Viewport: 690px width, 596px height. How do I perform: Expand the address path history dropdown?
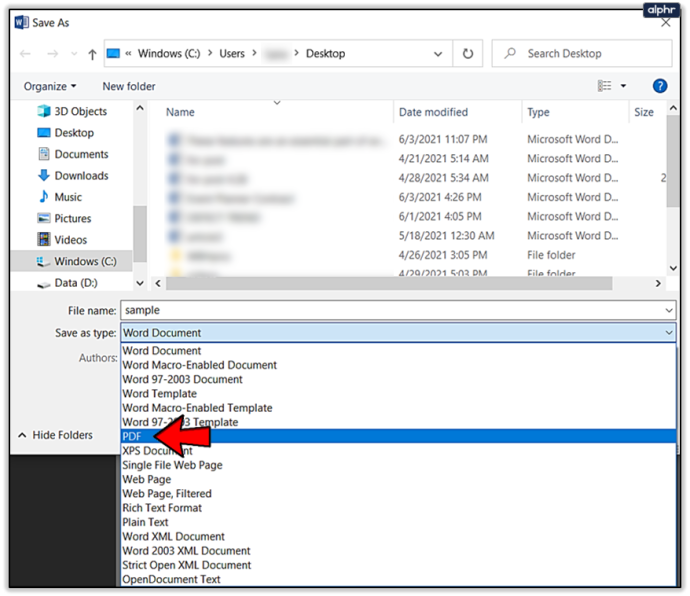(438, 54)
